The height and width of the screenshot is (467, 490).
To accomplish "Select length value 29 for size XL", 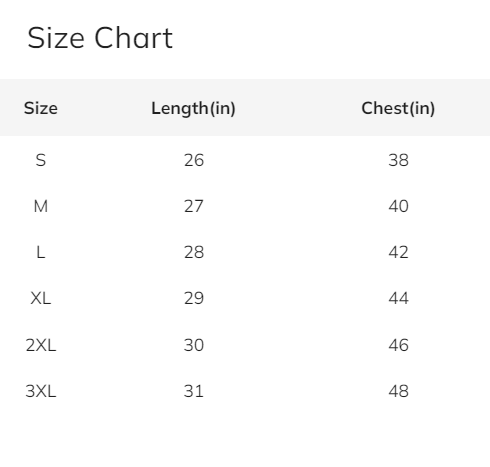I will coord(194,298).
